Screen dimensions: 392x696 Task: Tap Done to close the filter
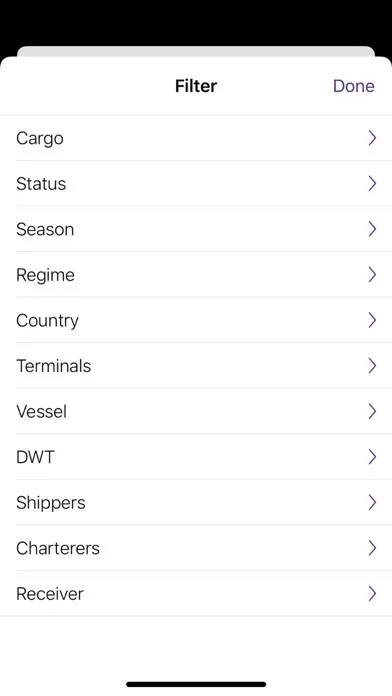pyautogui.click(x=354, y=86)
